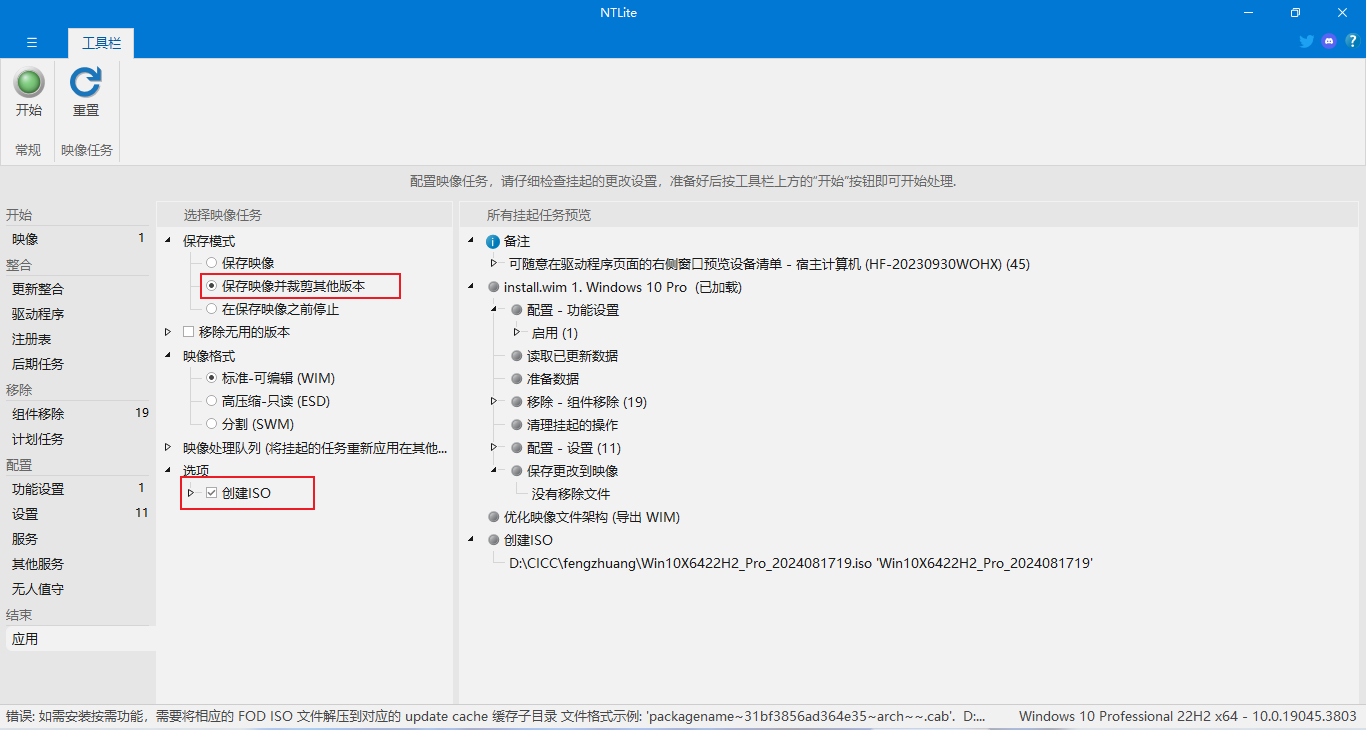Collapse the 映像格式 group
Screen dimensions: 1366x730
(168, 356)
